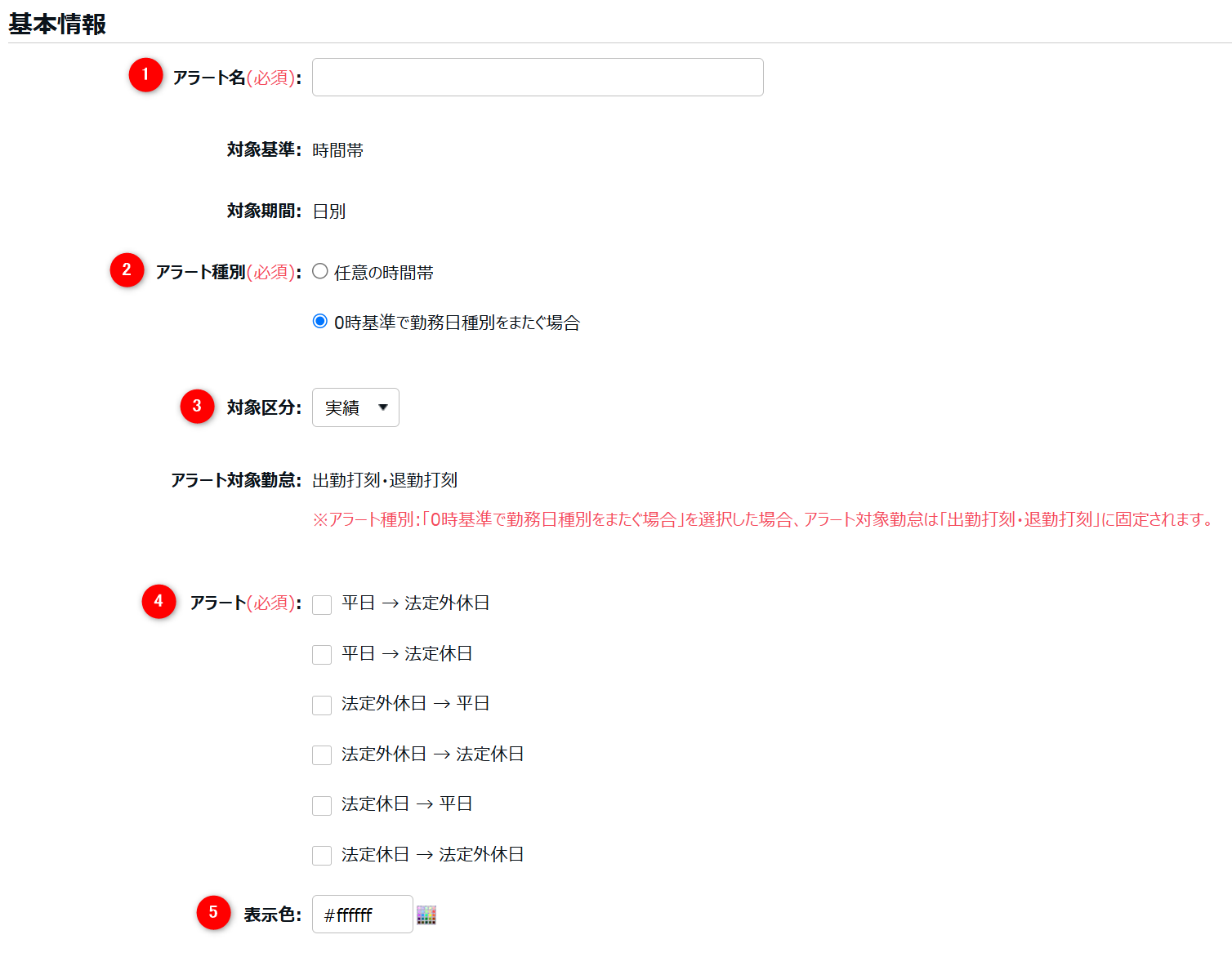
Task: Click the 出勤打刻・退勤打刻 value text
Action: click(385, 480)
